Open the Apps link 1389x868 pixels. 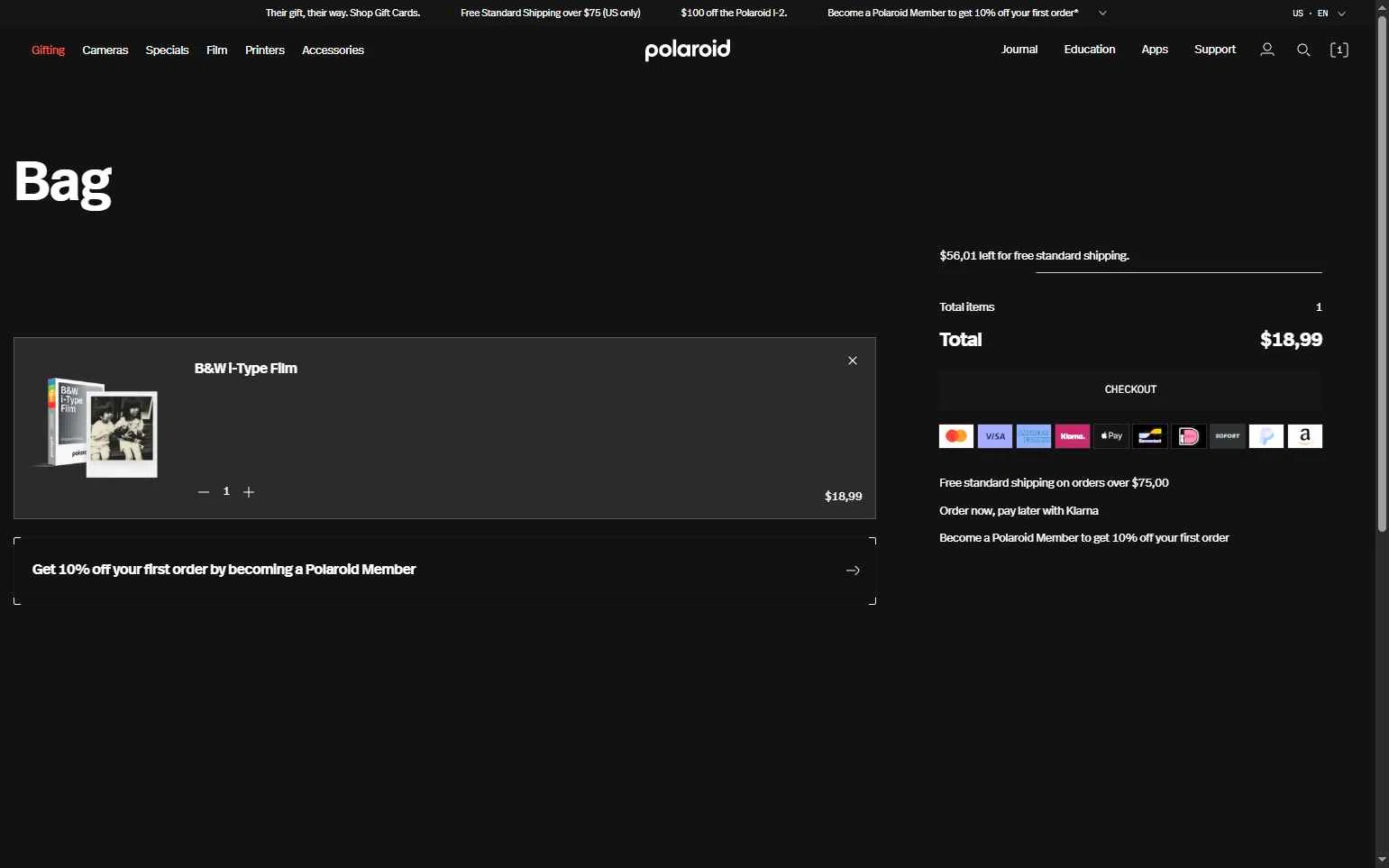(1155, 50)
